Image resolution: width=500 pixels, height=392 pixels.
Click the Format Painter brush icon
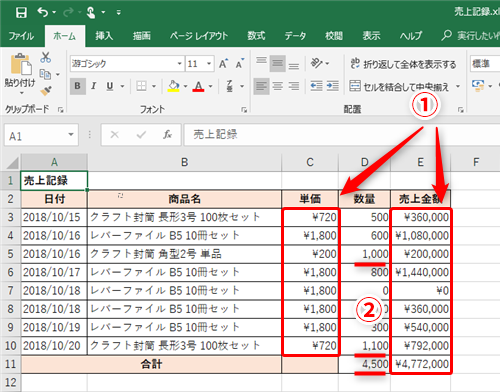pos(46,90)
